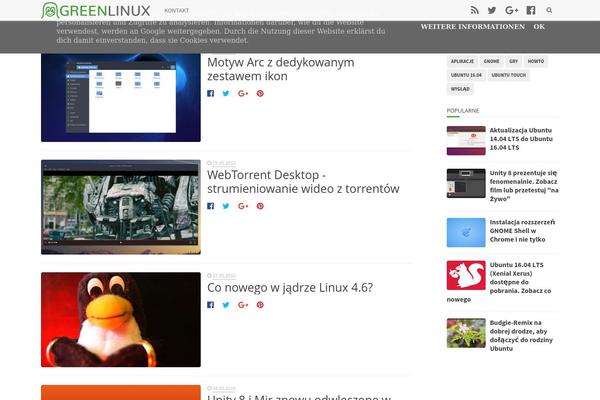Image resolution: width=600 pixels, height=400 pixels.
Task: Share WebTorrent Desktop article on Google+
Action: pyautogui.click(x=243, y=206)
